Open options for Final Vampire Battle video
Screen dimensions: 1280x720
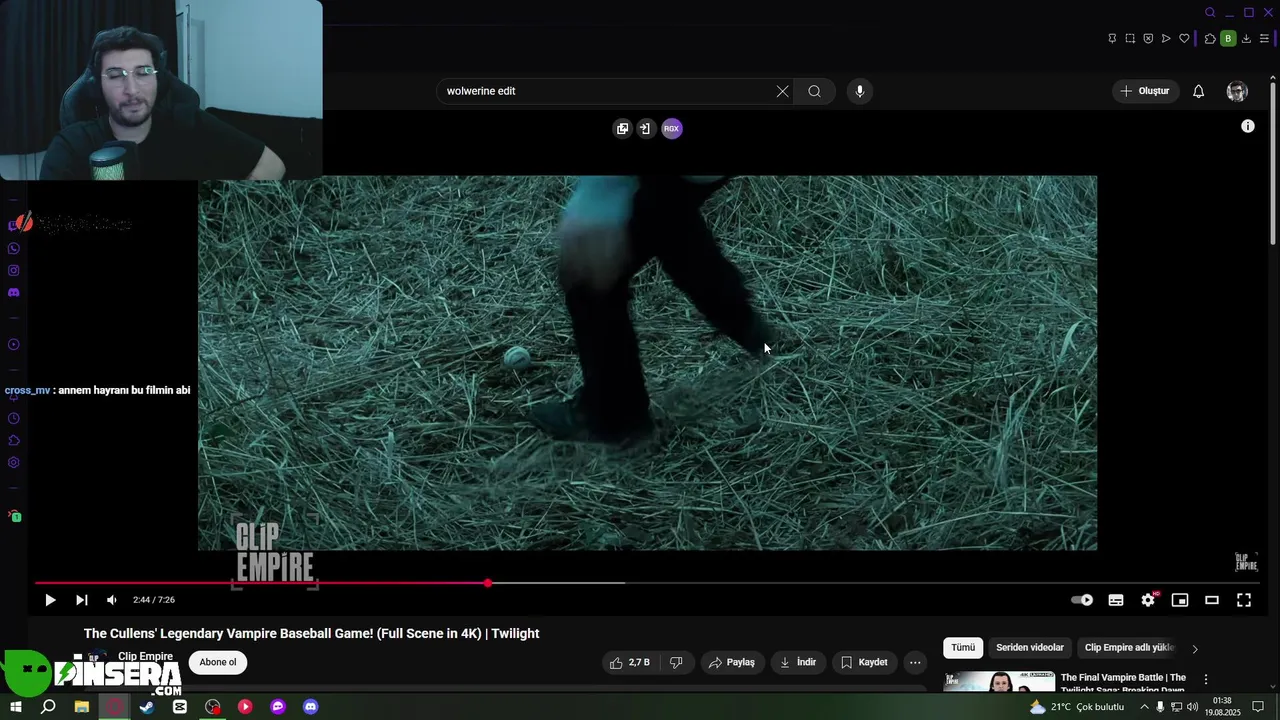pyautogui.click(x=1206, y=679)
